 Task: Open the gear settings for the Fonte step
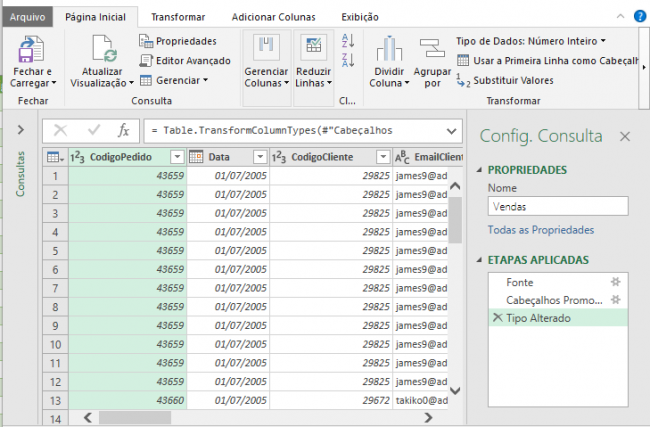pos(616,283)
